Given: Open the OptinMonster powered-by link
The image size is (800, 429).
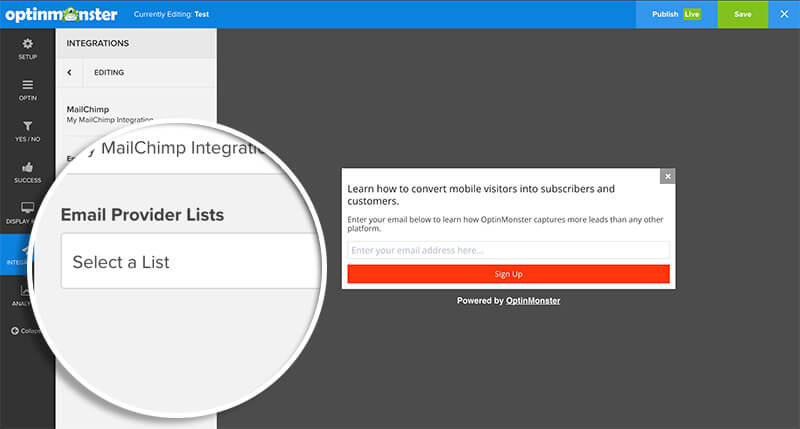Looking at the screenshot, I should pyautogui.click(x=533, y=300).
